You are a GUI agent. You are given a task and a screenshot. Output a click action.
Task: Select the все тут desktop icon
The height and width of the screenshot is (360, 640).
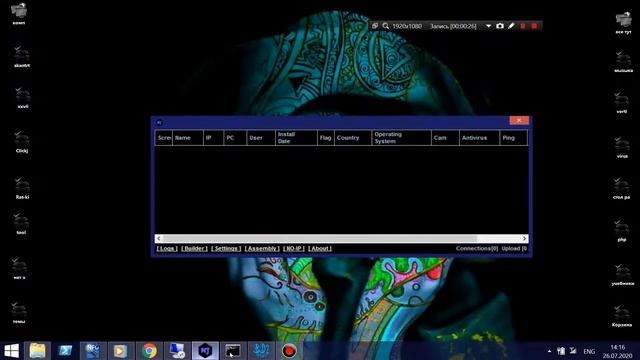(x=623, y=23)
